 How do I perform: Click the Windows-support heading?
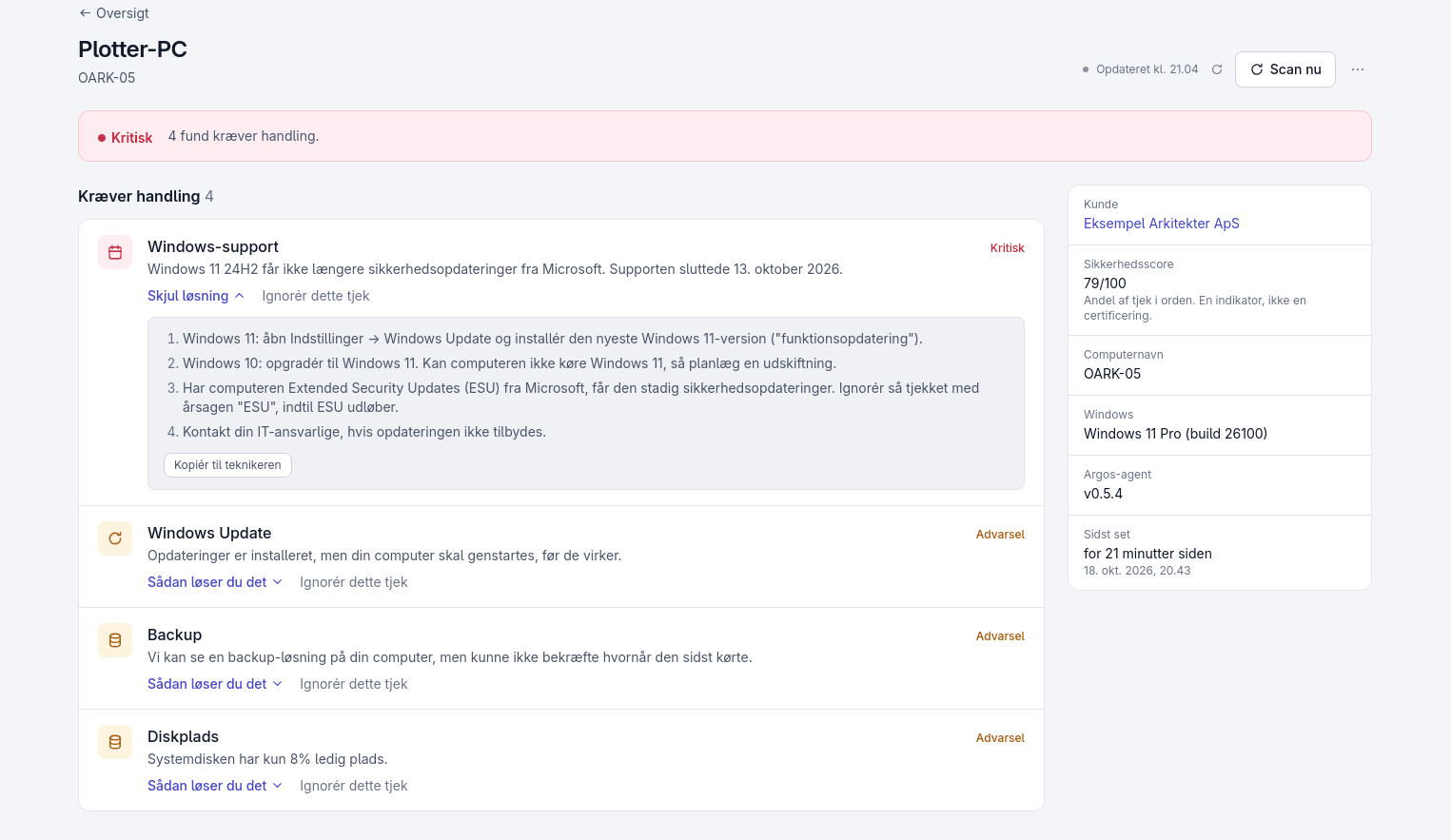coord(213,246)
